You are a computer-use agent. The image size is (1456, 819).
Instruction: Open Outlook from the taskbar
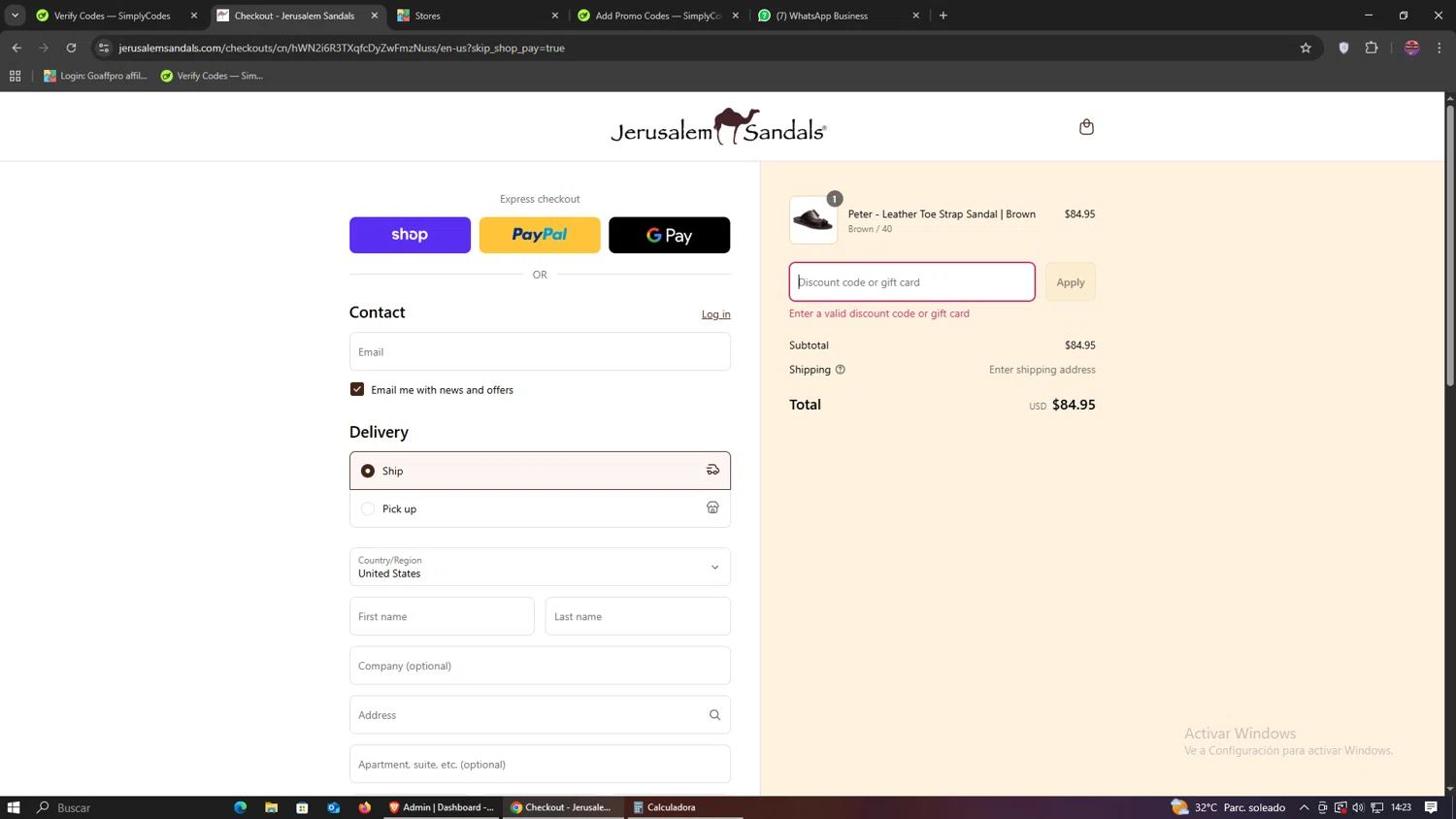[x=334, y=807]
